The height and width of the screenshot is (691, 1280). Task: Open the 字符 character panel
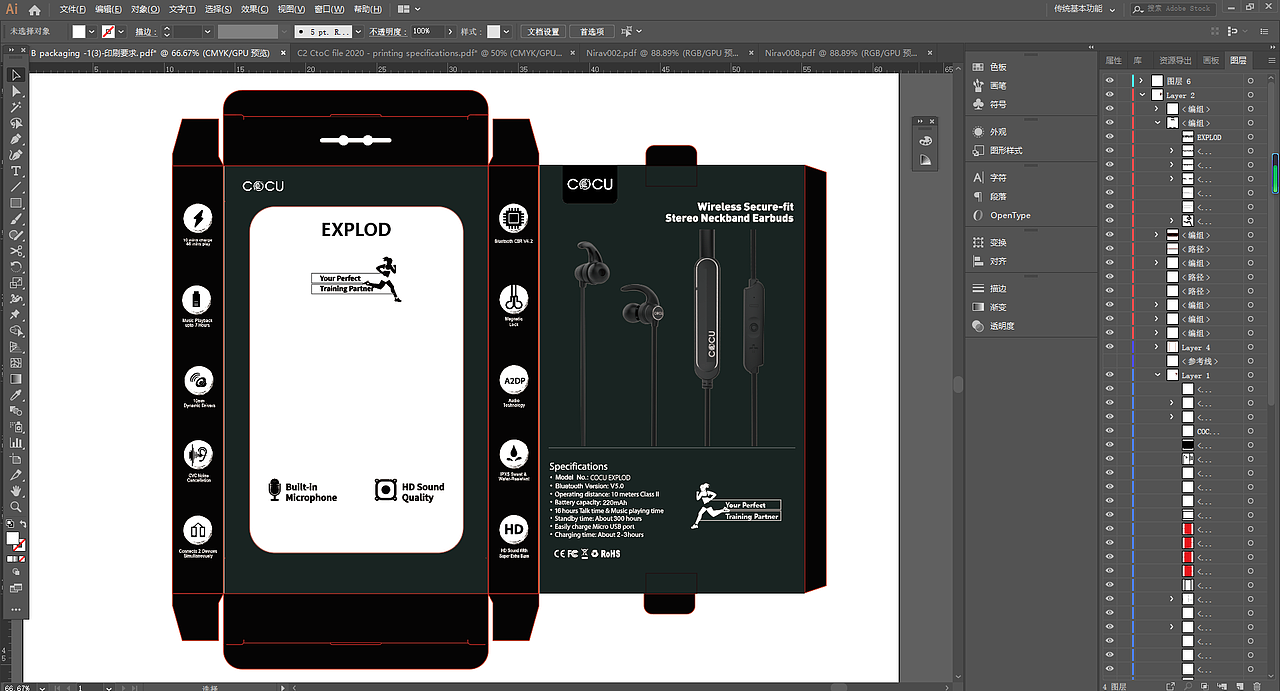[992, 178]
